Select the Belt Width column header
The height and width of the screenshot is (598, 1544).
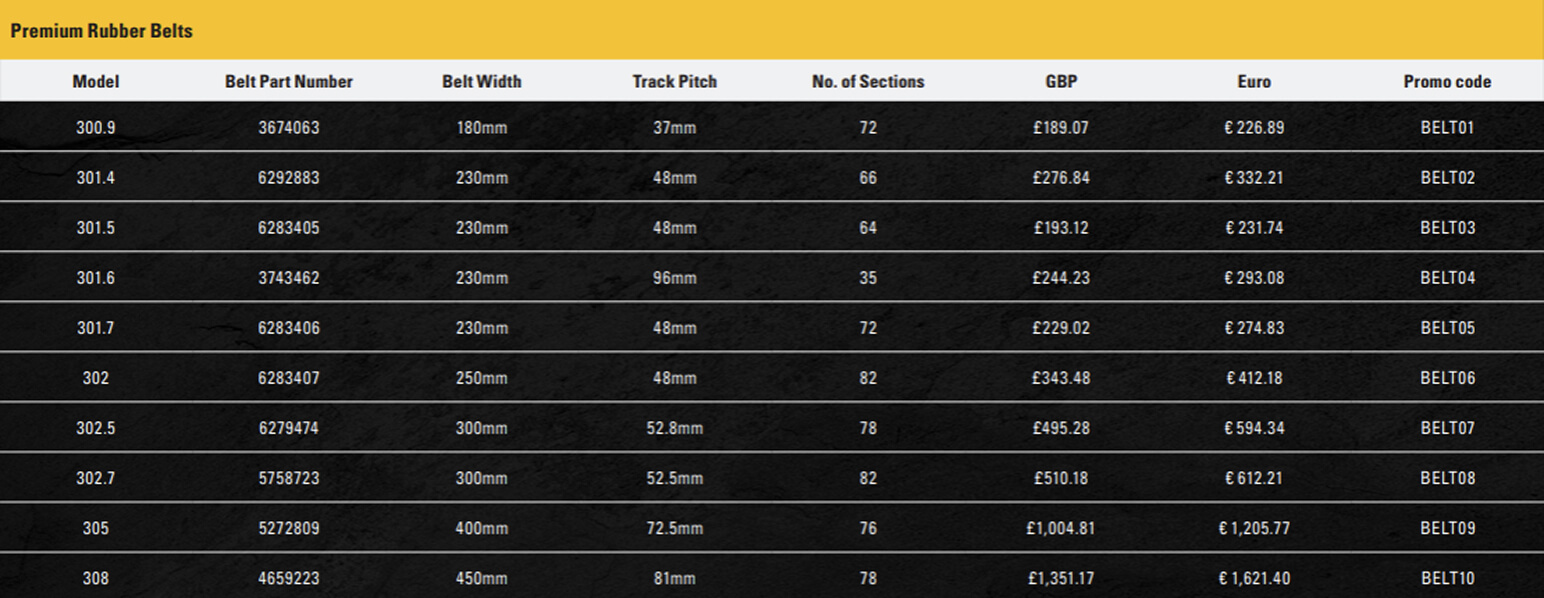482,82
